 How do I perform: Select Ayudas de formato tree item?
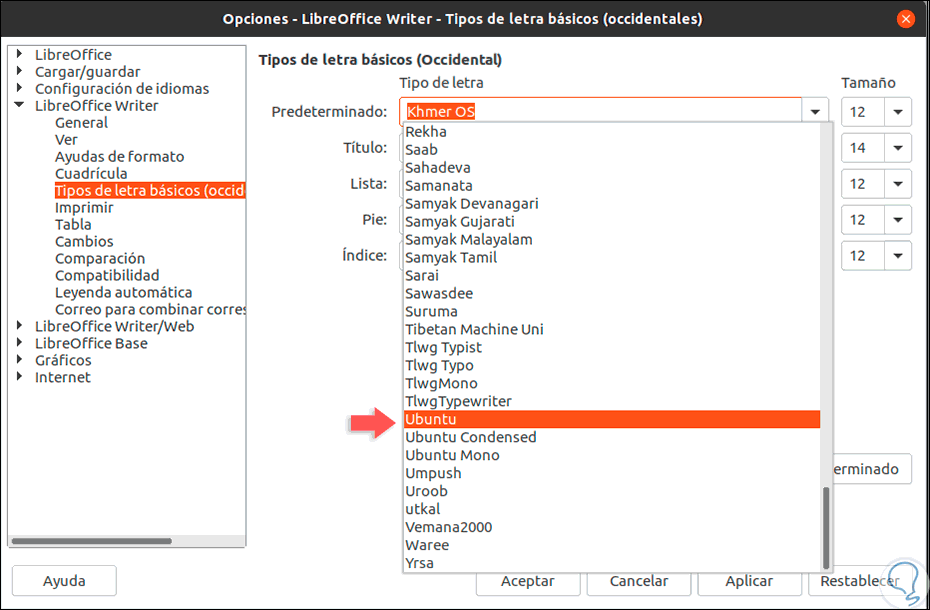119,157
